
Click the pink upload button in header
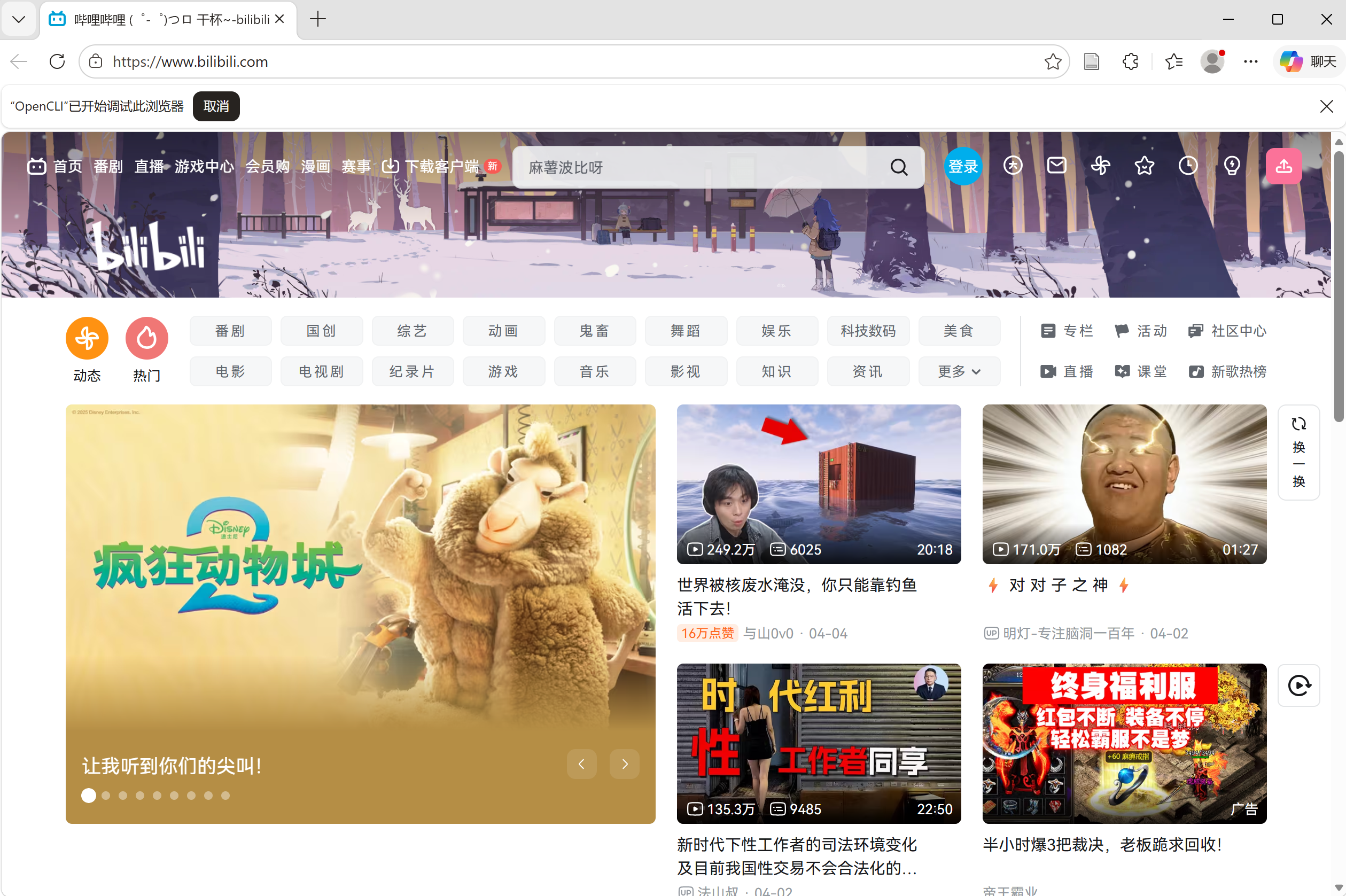[x=1283, y=166]
